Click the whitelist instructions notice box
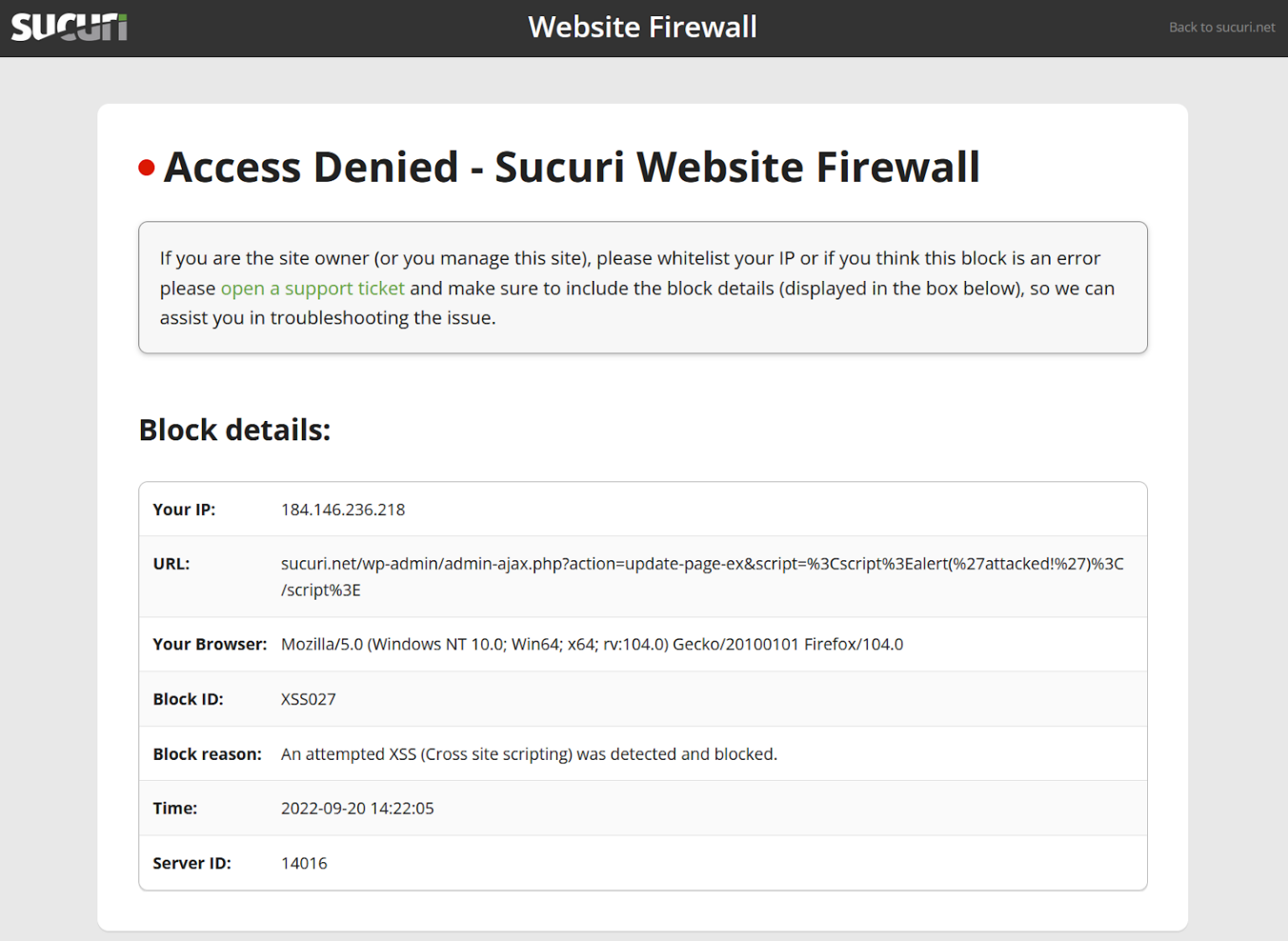 tap(642, 287)
